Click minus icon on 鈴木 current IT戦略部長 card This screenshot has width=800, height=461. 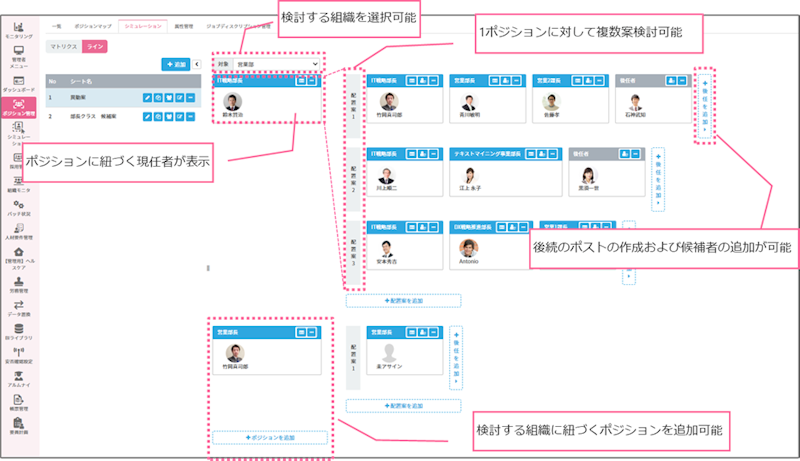coord(312,81)
